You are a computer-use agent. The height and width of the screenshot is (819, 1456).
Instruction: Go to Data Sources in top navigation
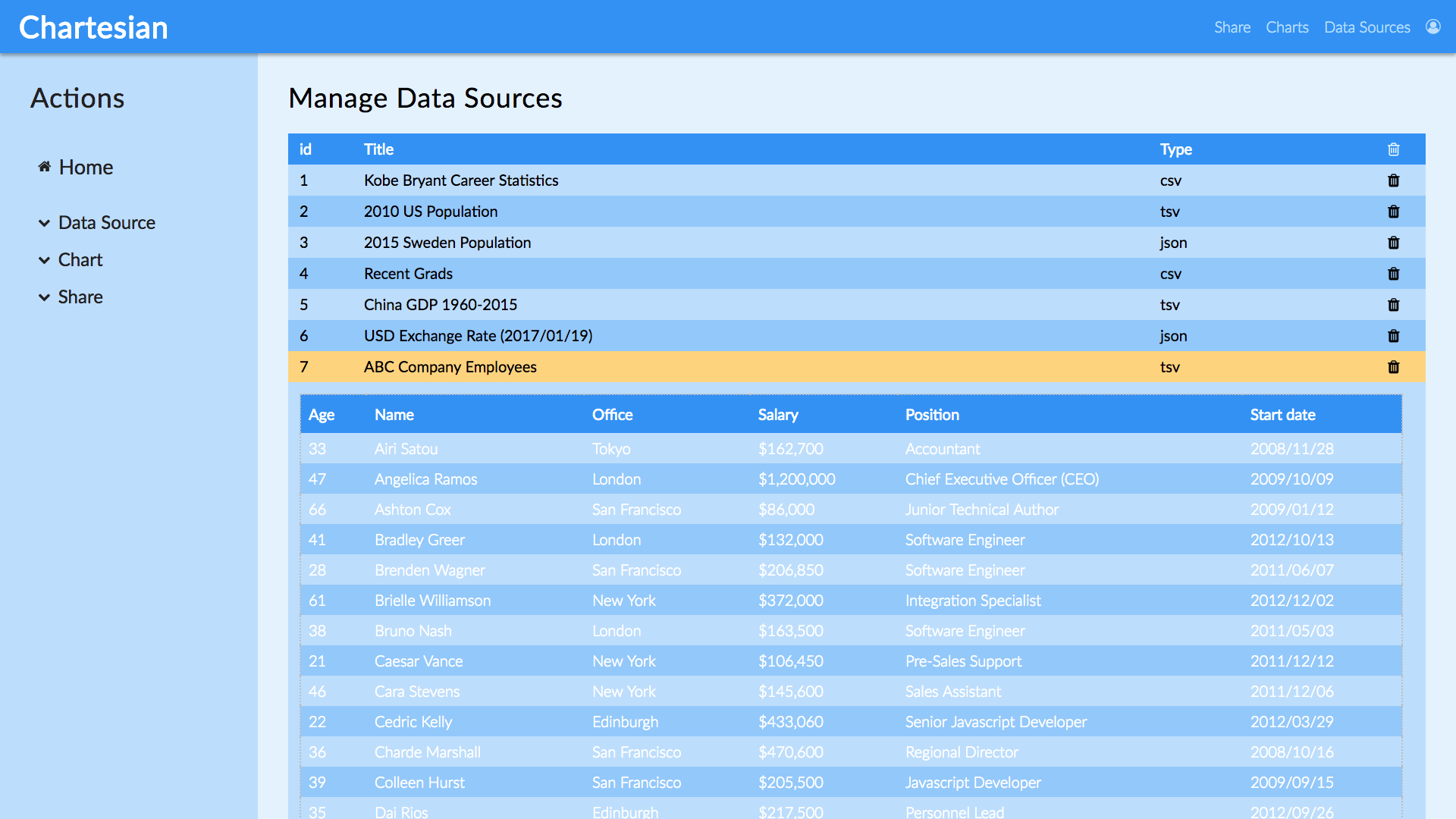point(1367,27)
